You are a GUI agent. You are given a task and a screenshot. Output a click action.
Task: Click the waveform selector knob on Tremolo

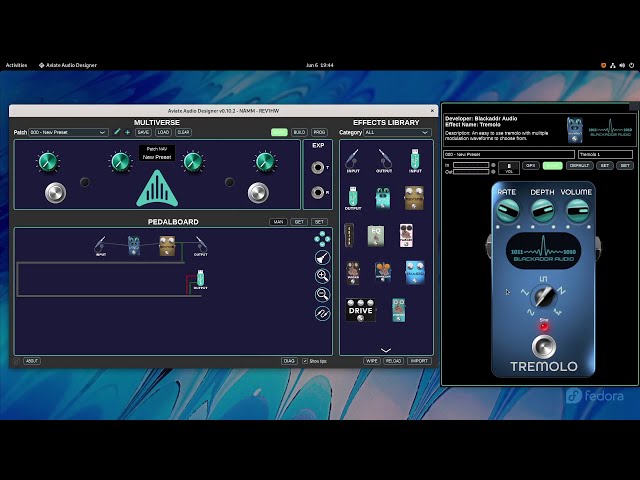tap(543, 296)
